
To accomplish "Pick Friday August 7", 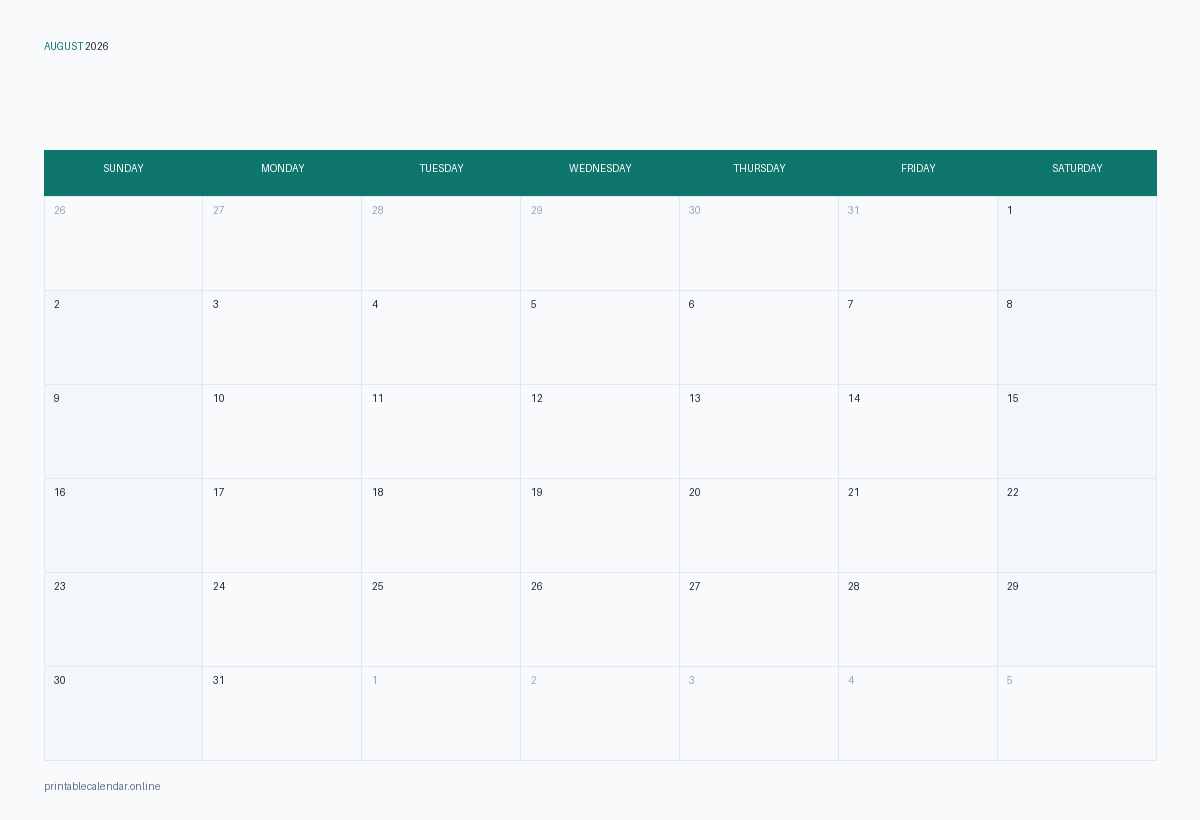I will (x=918, y=337).
